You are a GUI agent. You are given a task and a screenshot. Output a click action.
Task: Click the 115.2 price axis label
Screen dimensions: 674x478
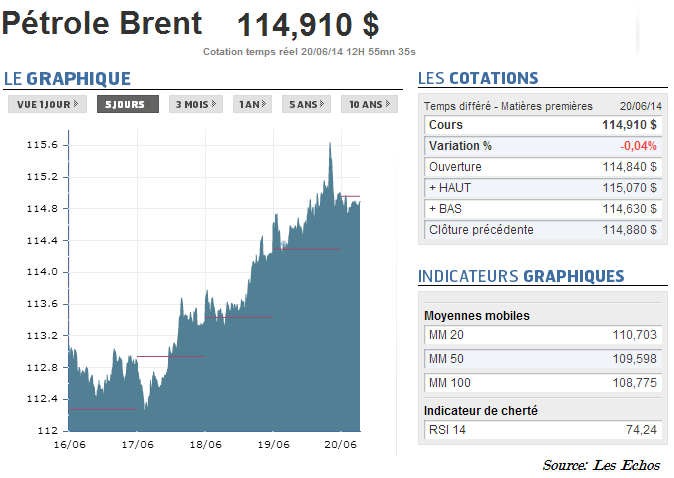[x=42, y=177]
